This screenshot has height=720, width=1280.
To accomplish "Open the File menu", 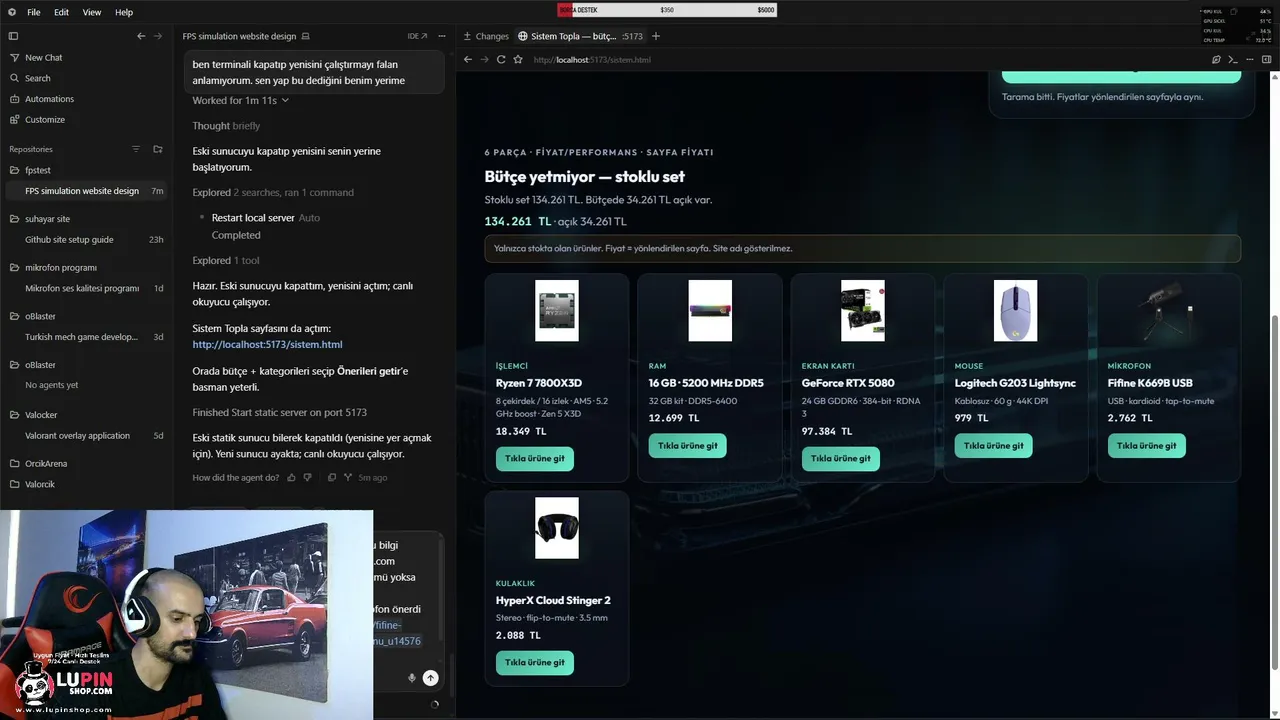I will tap(34, 12).
